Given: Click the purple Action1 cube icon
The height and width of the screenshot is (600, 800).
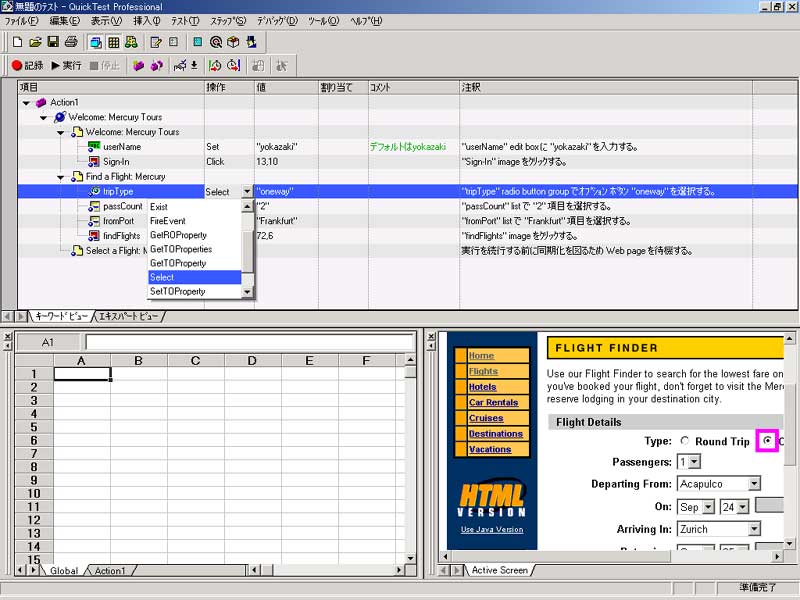Looking at the screenshot, I should point(41,103).
